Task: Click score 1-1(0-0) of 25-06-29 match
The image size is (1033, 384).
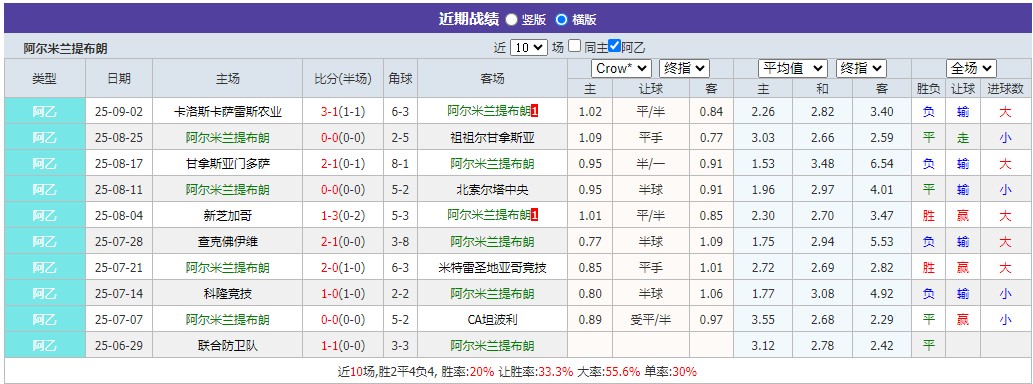Action: tap(343, 345)
